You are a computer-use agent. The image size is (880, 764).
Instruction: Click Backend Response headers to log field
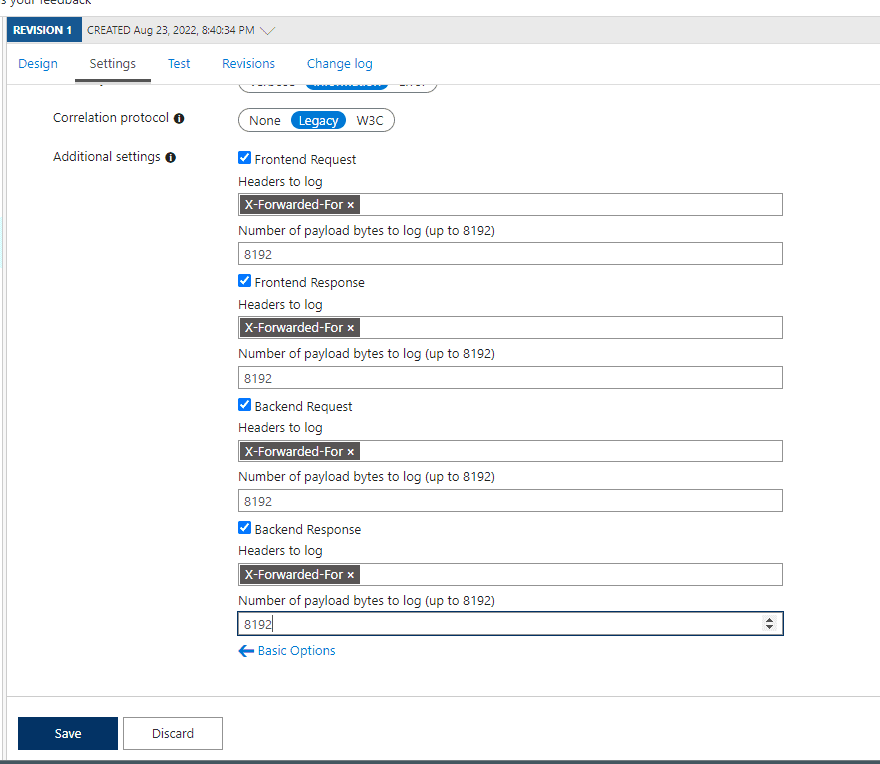(x=510, y=575)
